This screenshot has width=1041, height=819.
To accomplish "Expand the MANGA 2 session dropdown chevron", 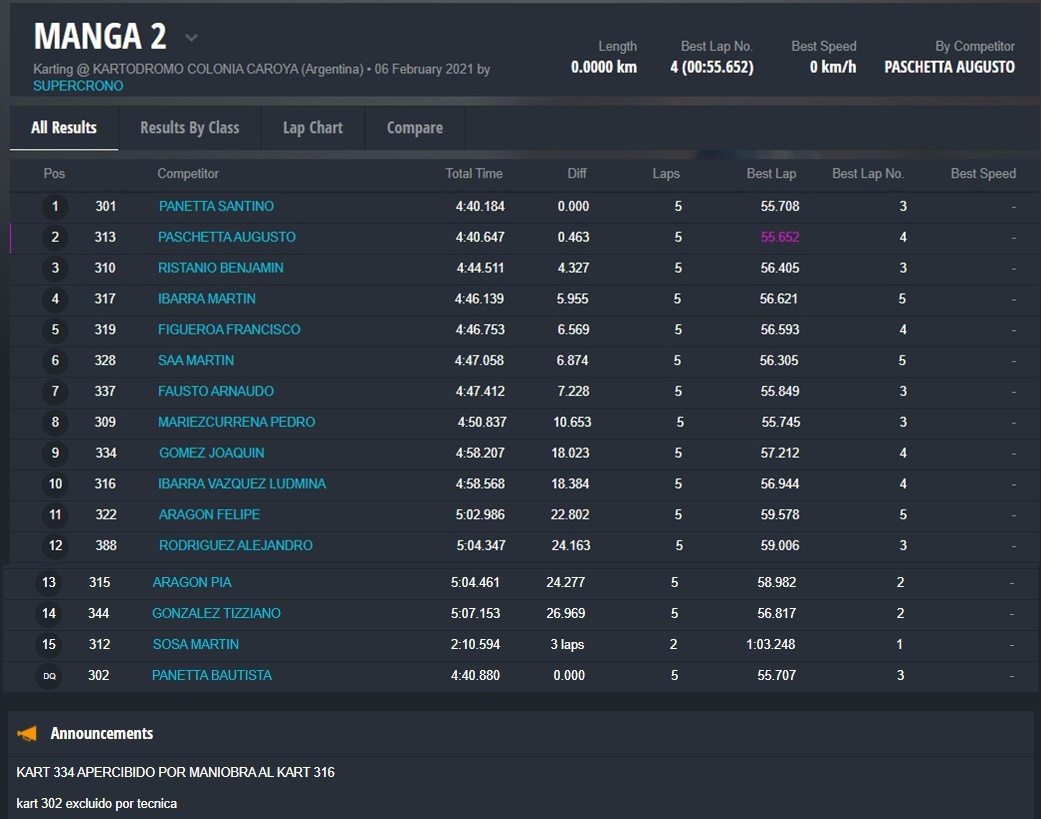I will (191, 38).
